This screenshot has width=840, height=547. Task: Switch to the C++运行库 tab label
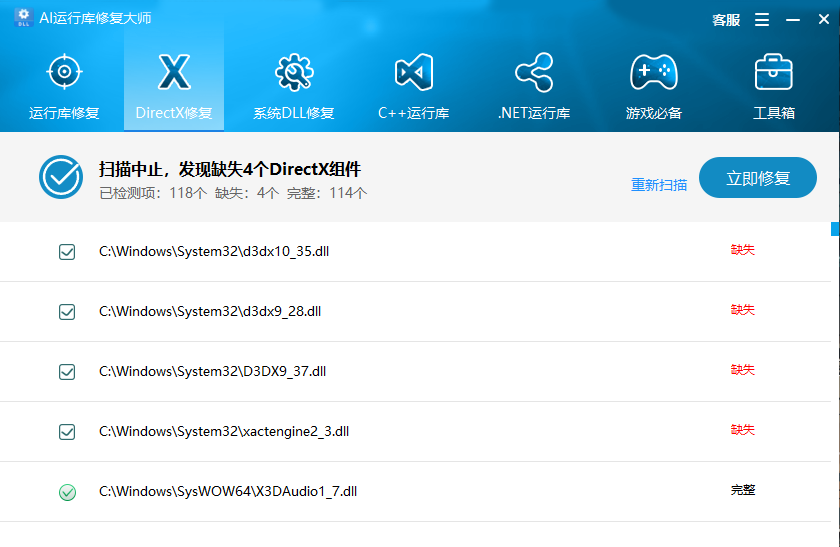(x=414, y=113)
